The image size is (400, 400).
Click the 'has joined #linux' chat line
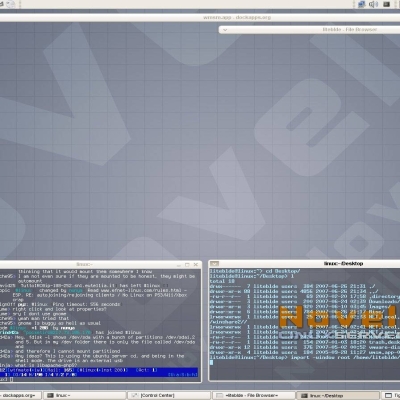70,332
